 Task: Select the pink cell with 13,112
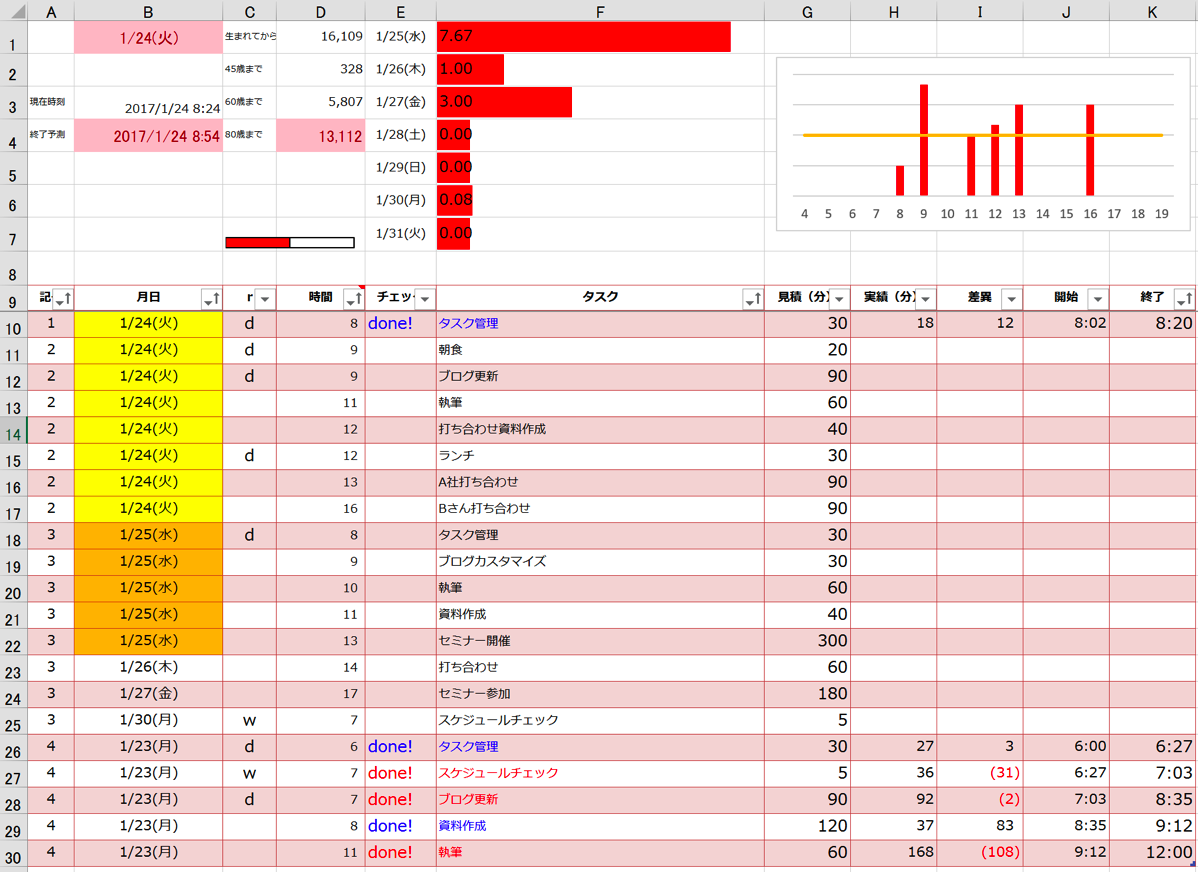[x=321, y=135]
